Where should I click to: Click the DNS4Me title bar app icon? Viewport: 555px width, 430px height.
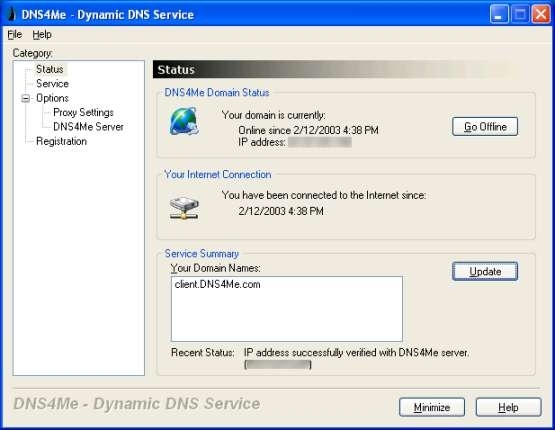(12, 14)
